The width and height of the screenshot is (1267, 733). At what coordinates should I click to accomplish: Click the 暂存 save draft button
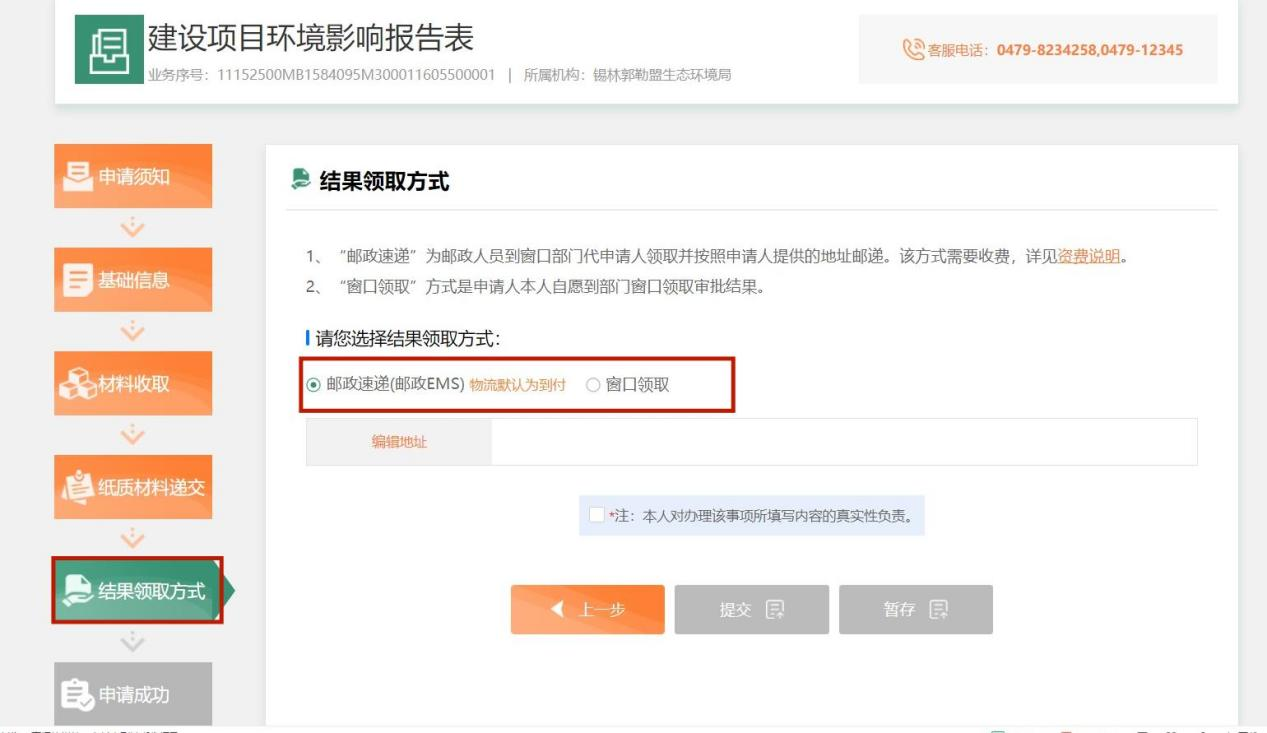coord(915,610)
